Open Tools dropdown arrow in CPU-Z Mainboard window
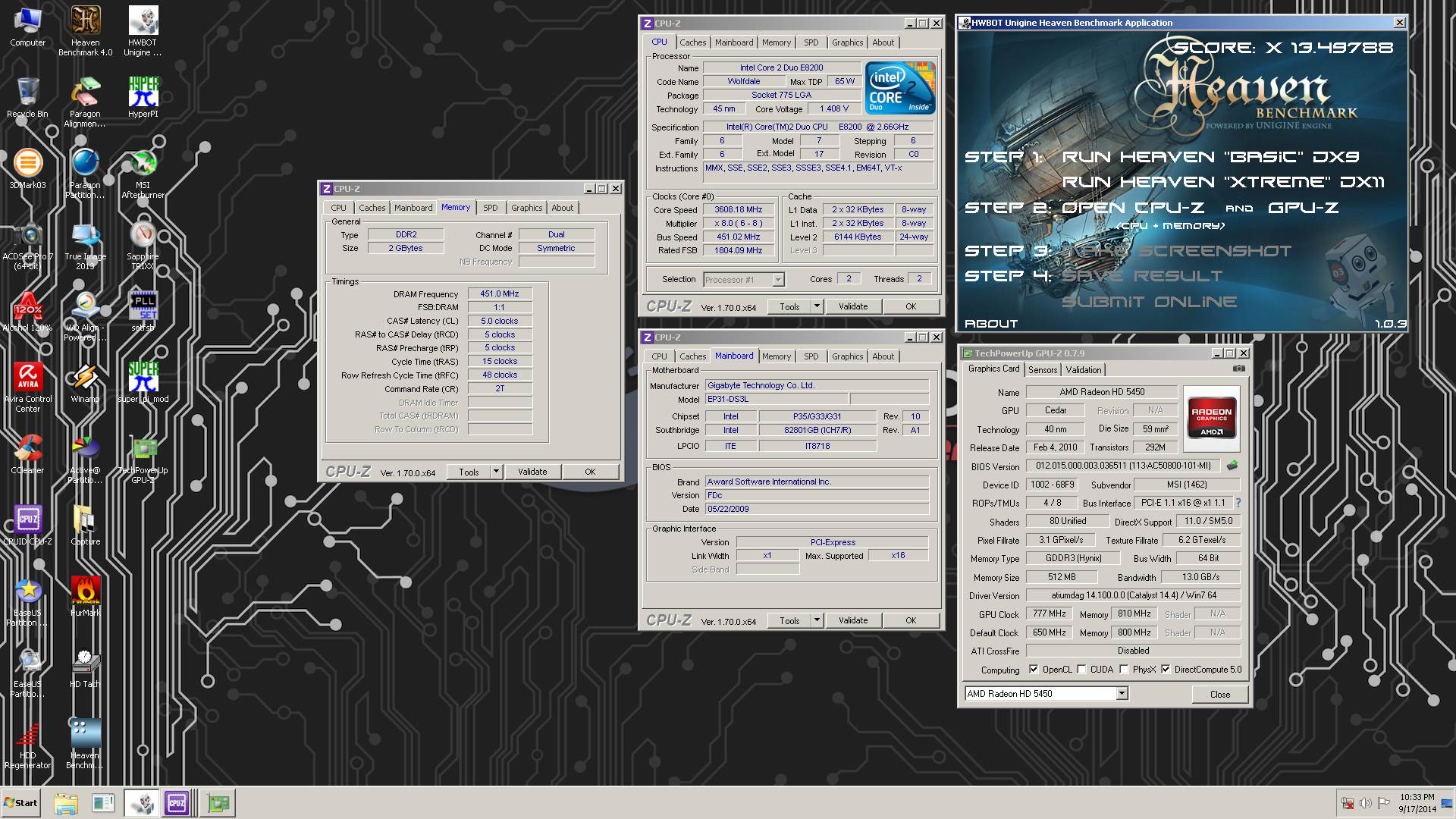The width and height of the screenshot is (1456, 819). 817,620
